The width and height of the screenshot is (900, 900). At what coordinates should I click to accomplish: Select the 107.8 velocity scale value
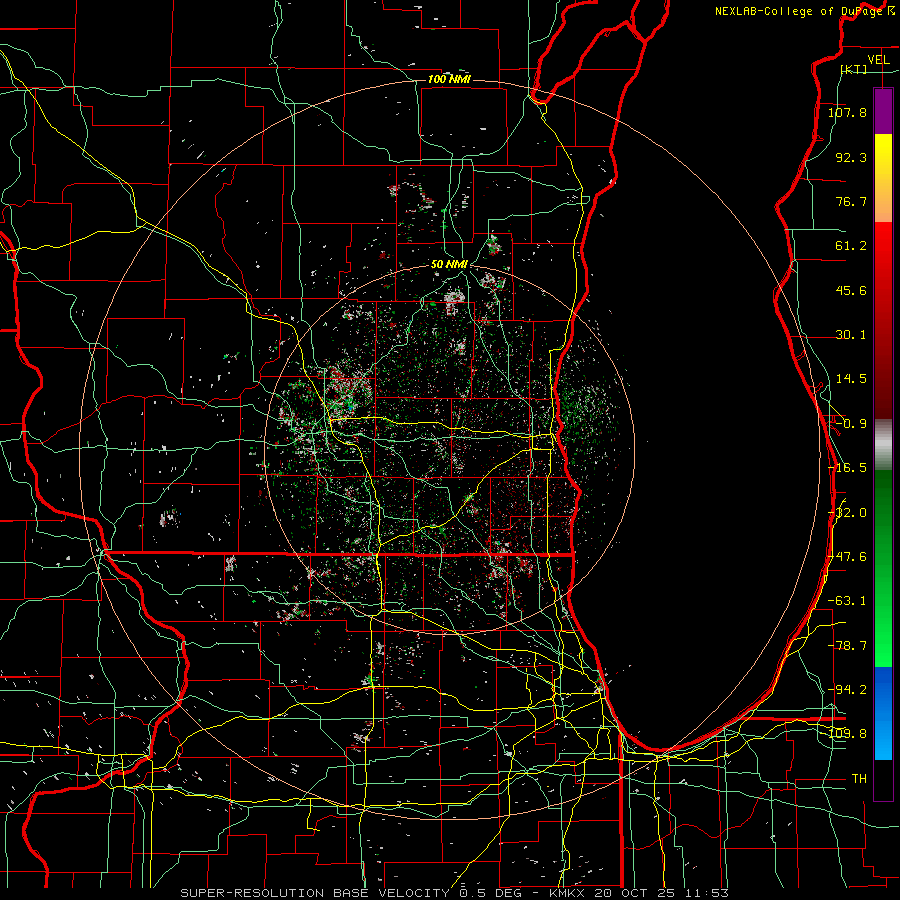pyautogui.click(x=847, y=112)
